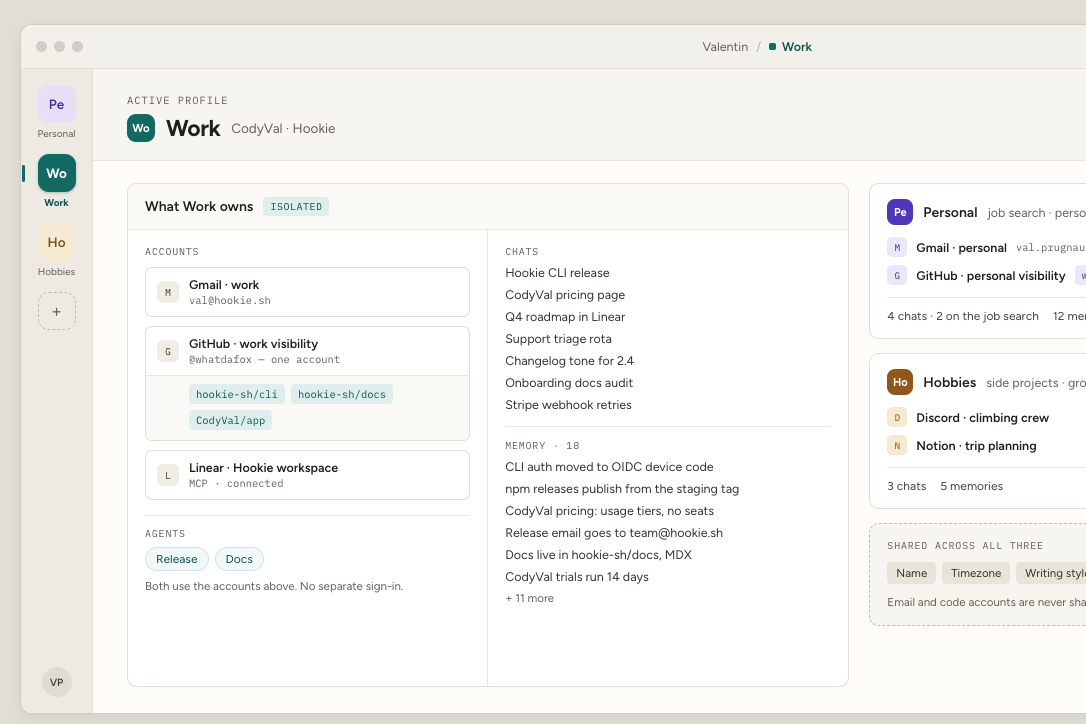Click '5 memories' on Hobbies card
The height and width of the screenshot is (724, 1086).
point(971,486)
